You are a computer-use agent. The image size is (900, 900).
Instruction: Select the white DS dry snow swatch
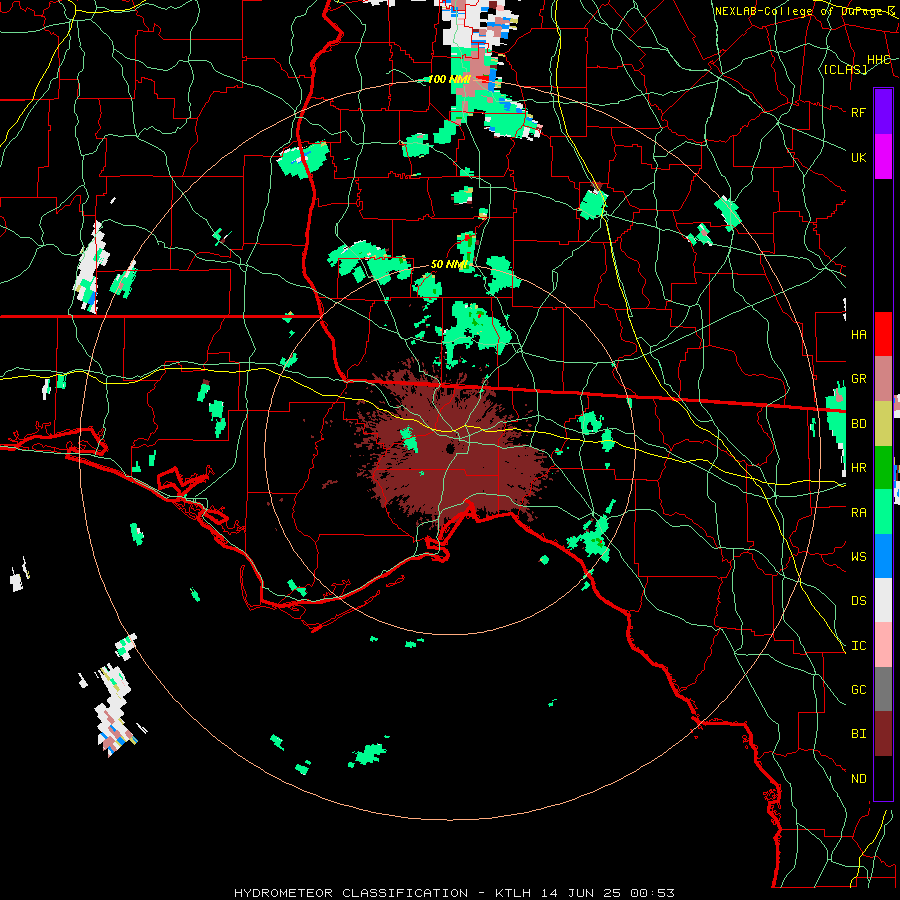pos(883,600)
